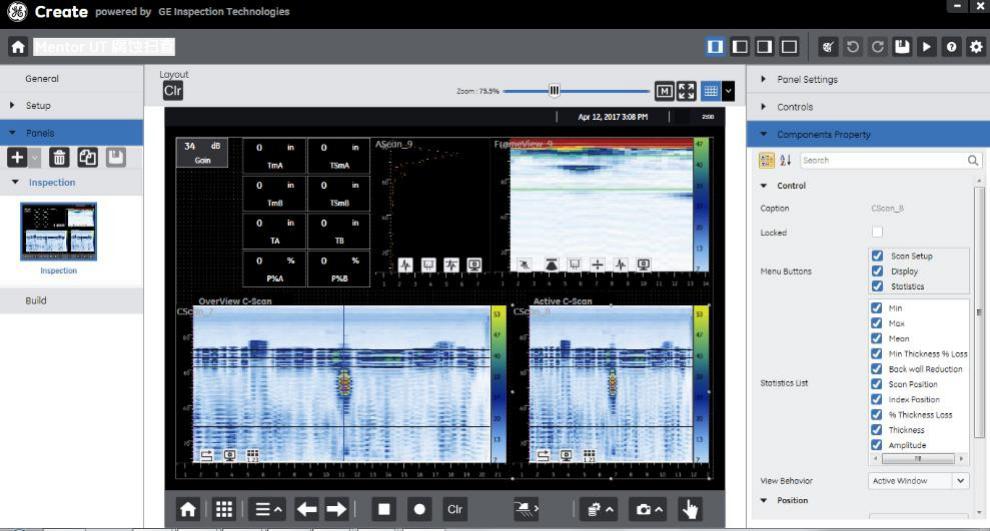Screen dimensions: 990x531
Task: Click the right arrow in bottom toolbar
Action: pyautogui.click(x=336, y=509)
